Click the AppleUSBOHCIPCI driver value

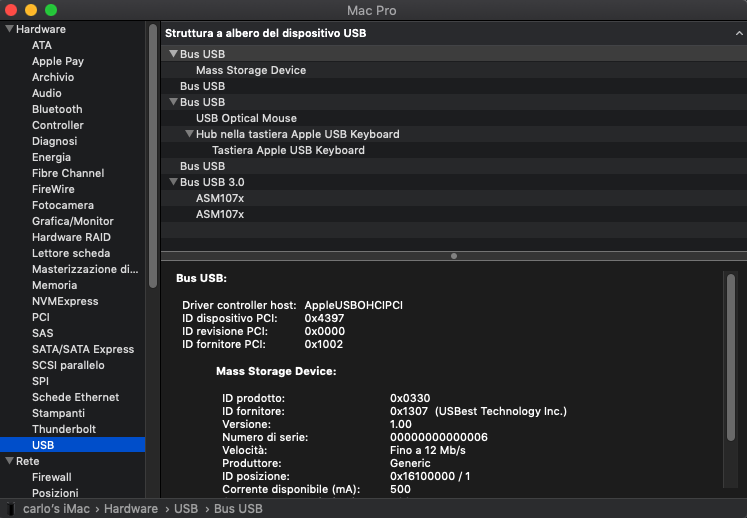point(353,305)
